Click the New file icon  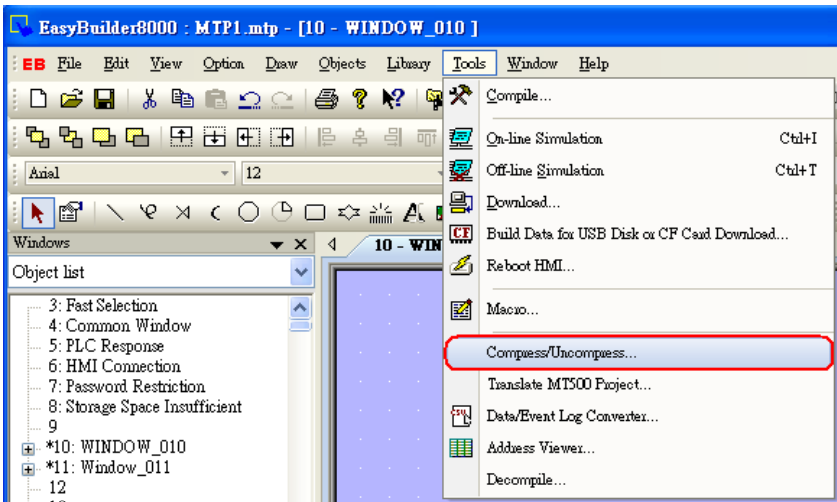[x=38, y=99]
